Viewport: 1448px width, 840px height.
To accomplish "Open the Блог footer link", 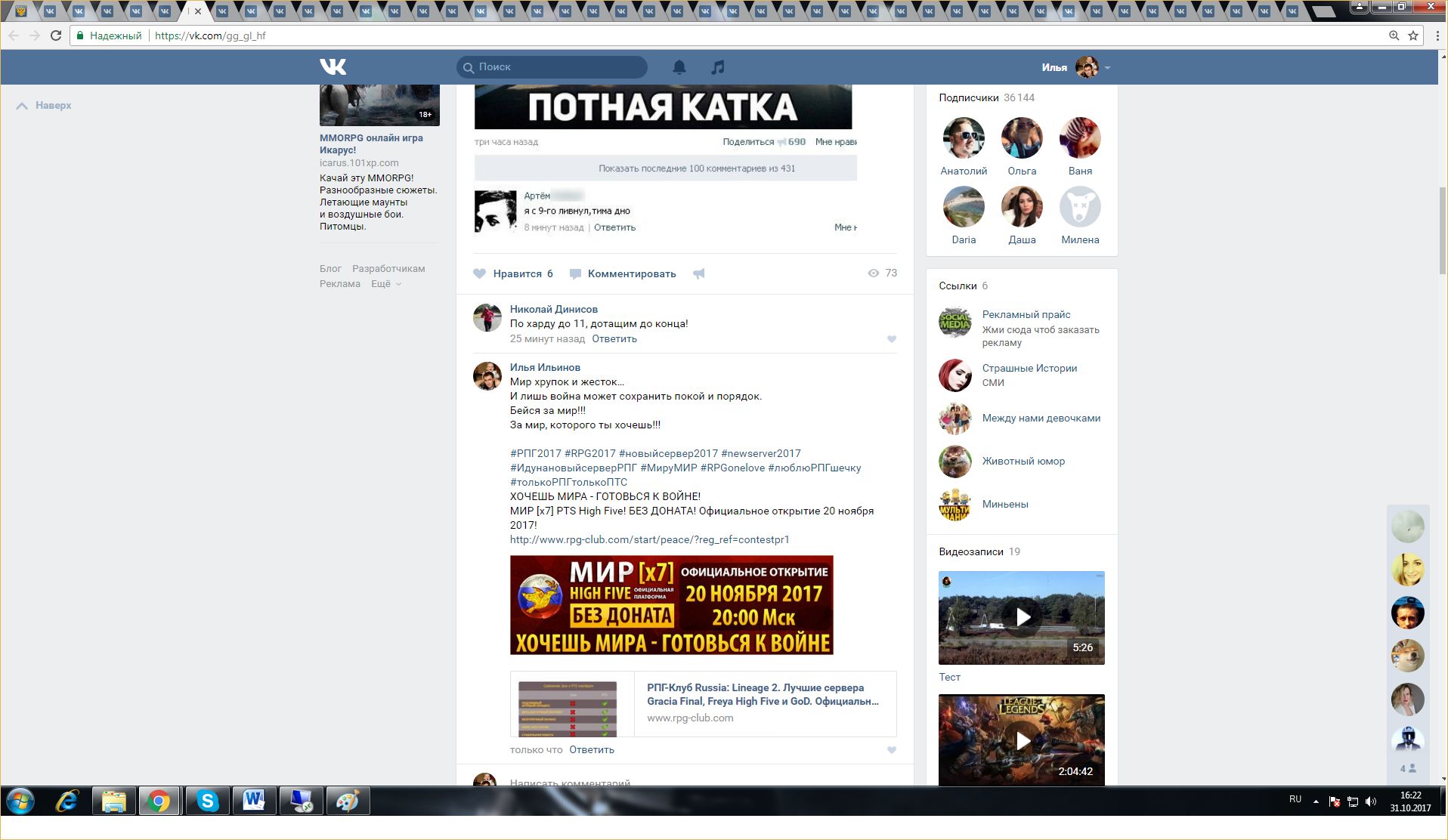I will pos(330,269).
